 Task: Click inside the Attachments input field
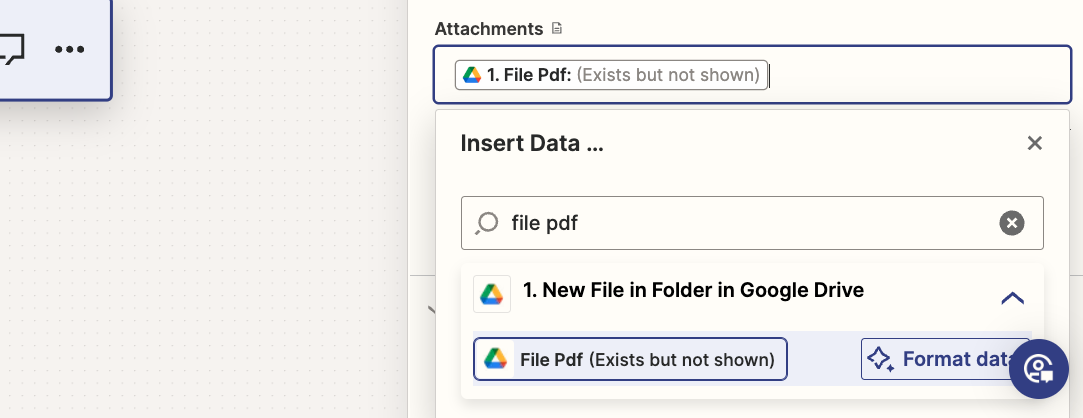[752, 75]
